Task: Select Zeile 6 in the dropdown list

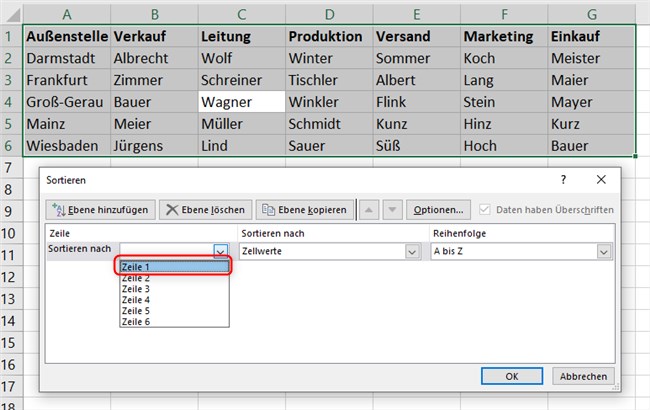Action: click(x=175, y=321)
